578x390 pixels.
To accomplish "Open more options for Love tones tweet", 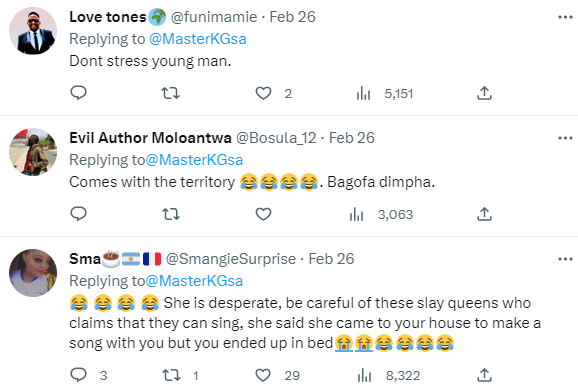I will (565, 17).
